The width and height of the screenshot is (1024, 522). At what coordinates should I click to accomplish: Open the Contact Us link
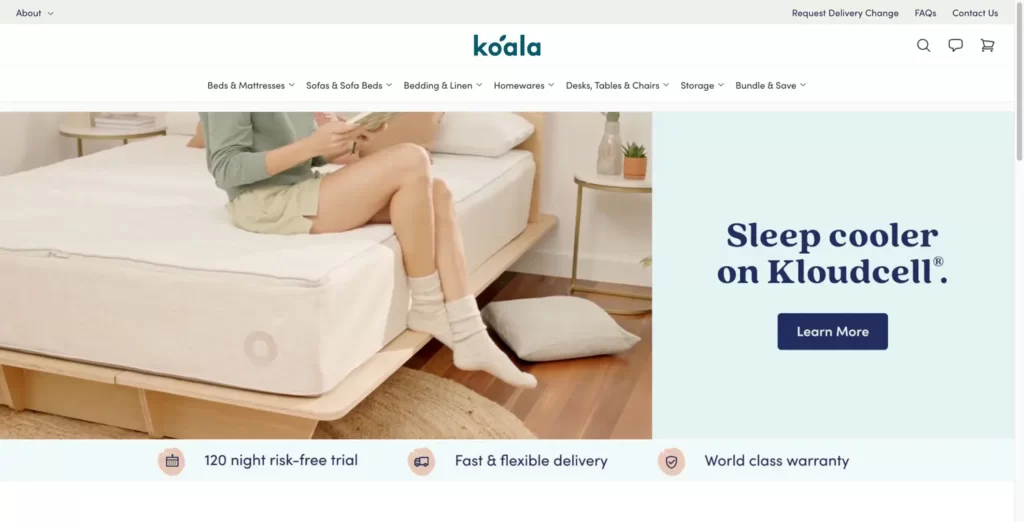(974, 13)
